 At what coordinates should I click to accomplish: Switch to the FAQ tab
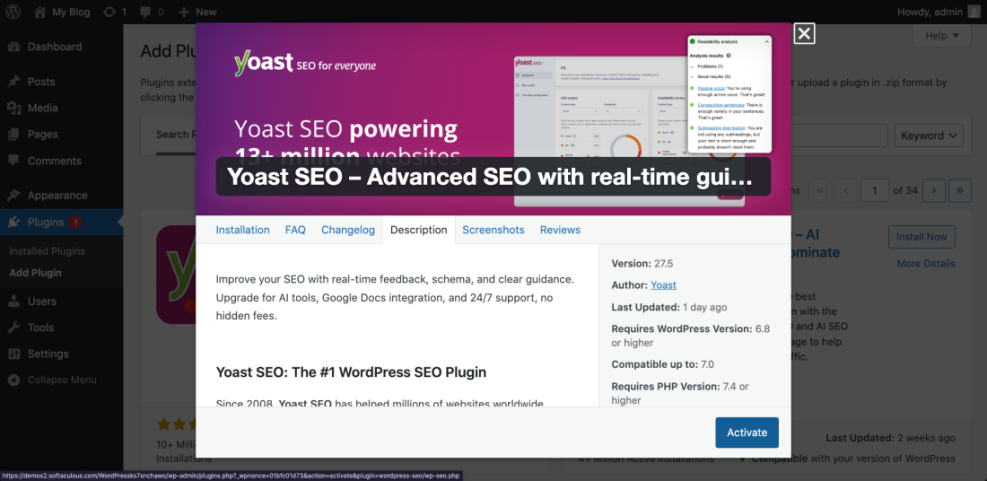pyautogui.click(x=295, y=230)
